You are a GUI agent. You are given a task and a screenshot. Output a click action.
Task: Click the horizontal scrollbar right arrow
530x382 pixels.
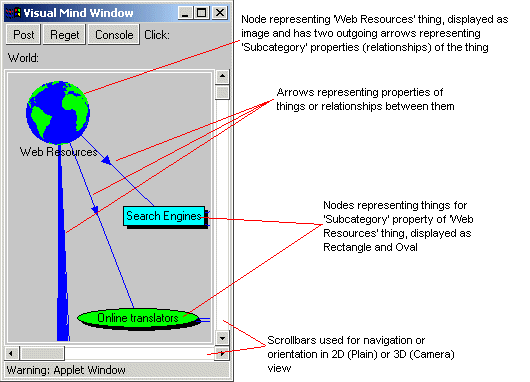[222, 353]
